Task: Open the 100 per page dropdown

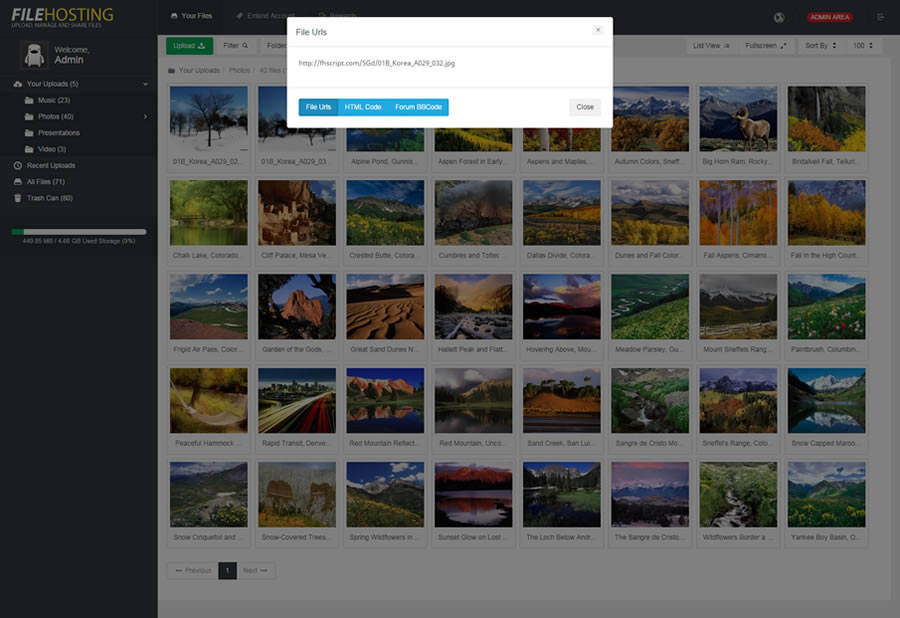Action: pos(863,46)
